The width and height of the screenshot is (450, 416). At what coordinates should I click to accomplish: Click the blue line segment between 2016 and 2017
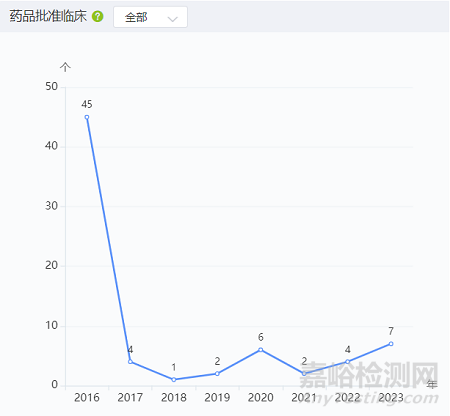click(108, 239)
